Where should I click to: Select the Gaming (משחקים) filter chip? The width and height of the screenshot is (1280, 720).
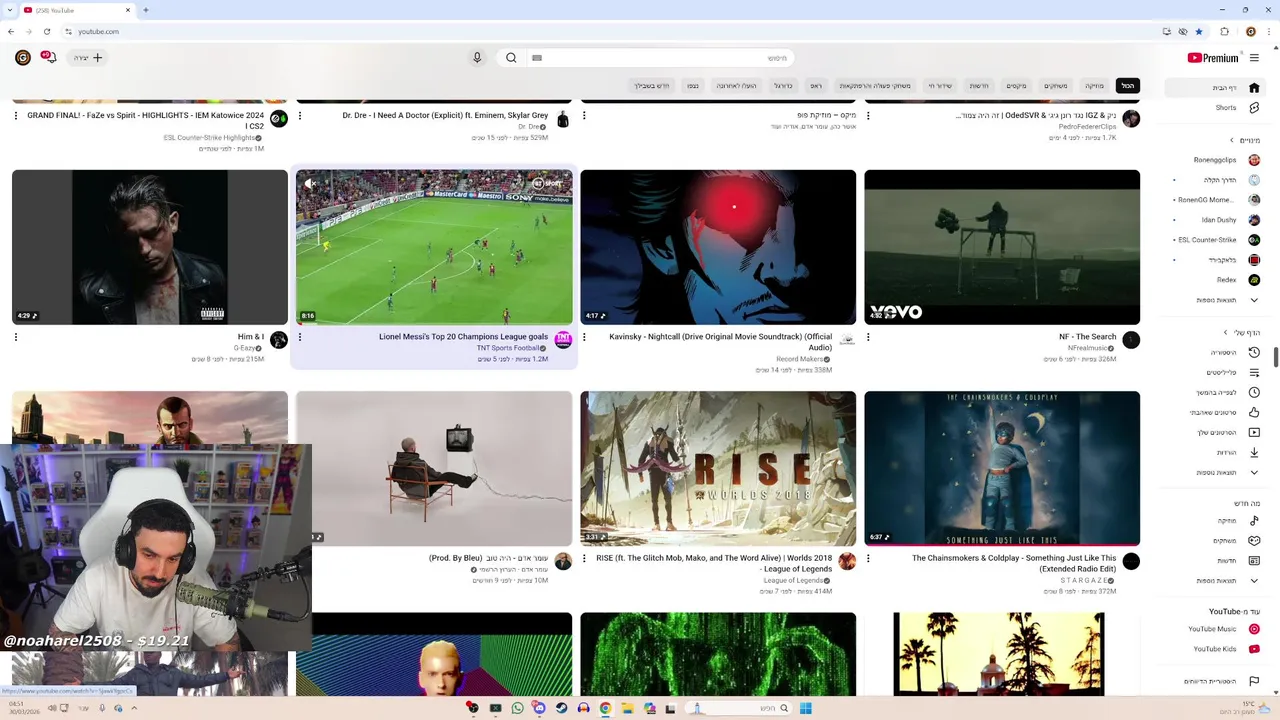[1056, 86]
